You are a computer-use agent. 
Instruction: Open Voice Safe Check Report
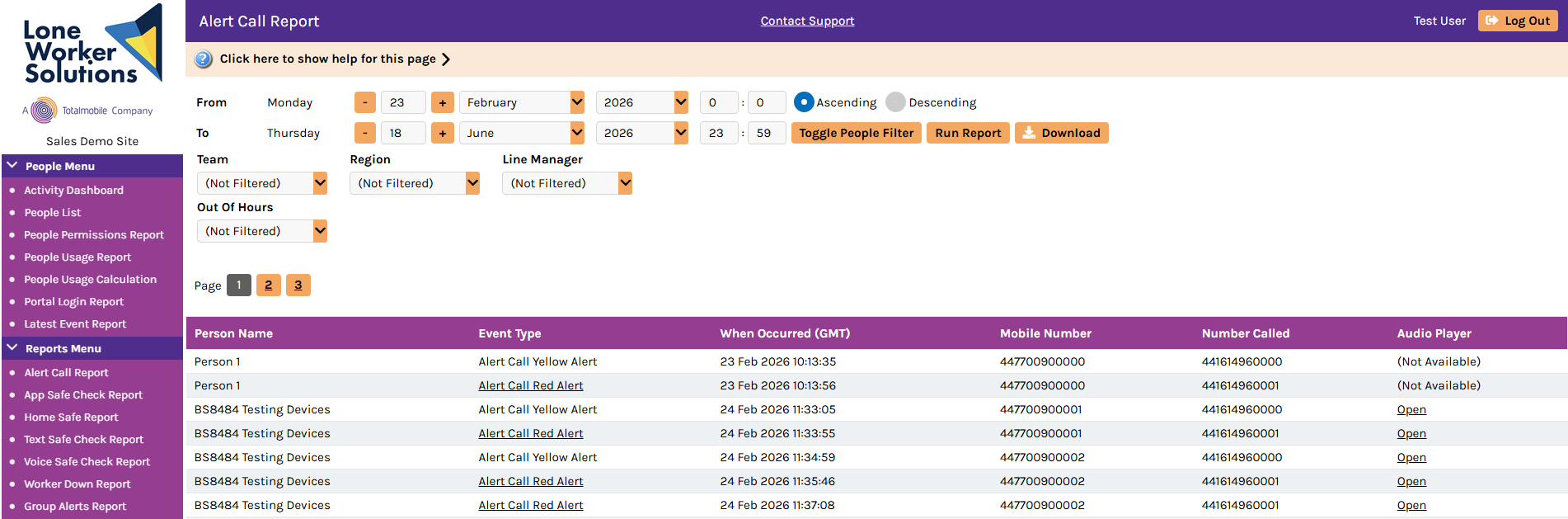(x=87, y=461)
